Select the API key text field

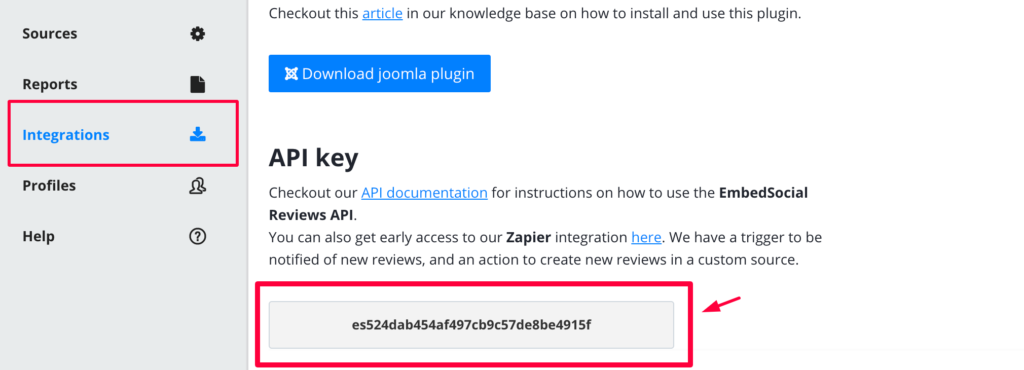[471, 324]
